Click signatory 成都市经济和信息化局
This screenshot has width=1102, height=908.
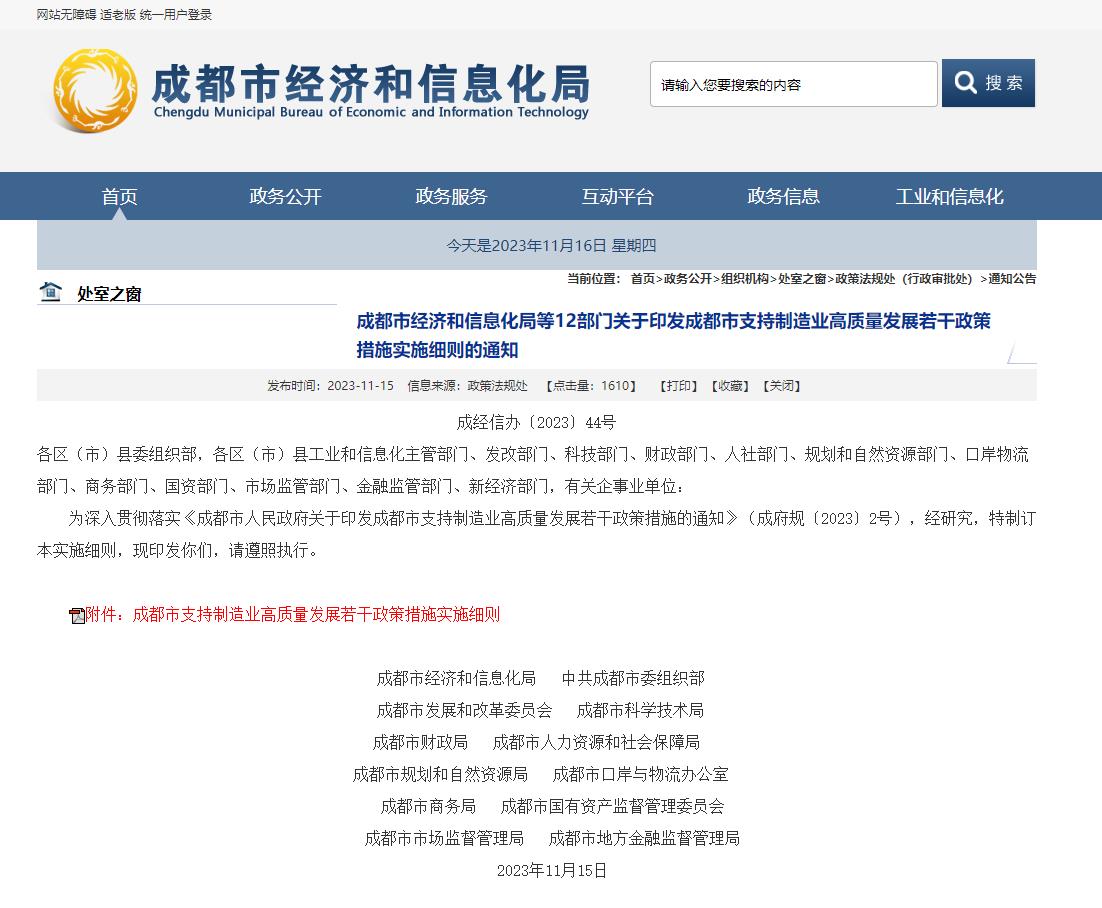pyautogui.click(x=456, y=678)
